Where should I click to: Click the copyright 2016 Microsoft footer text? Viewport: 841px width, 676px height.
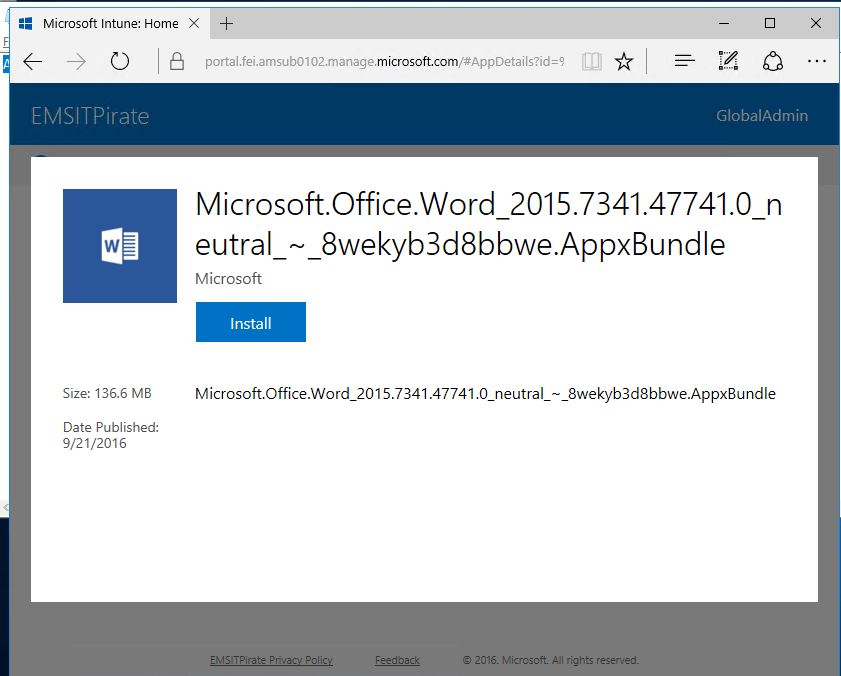tap(550, 660)
